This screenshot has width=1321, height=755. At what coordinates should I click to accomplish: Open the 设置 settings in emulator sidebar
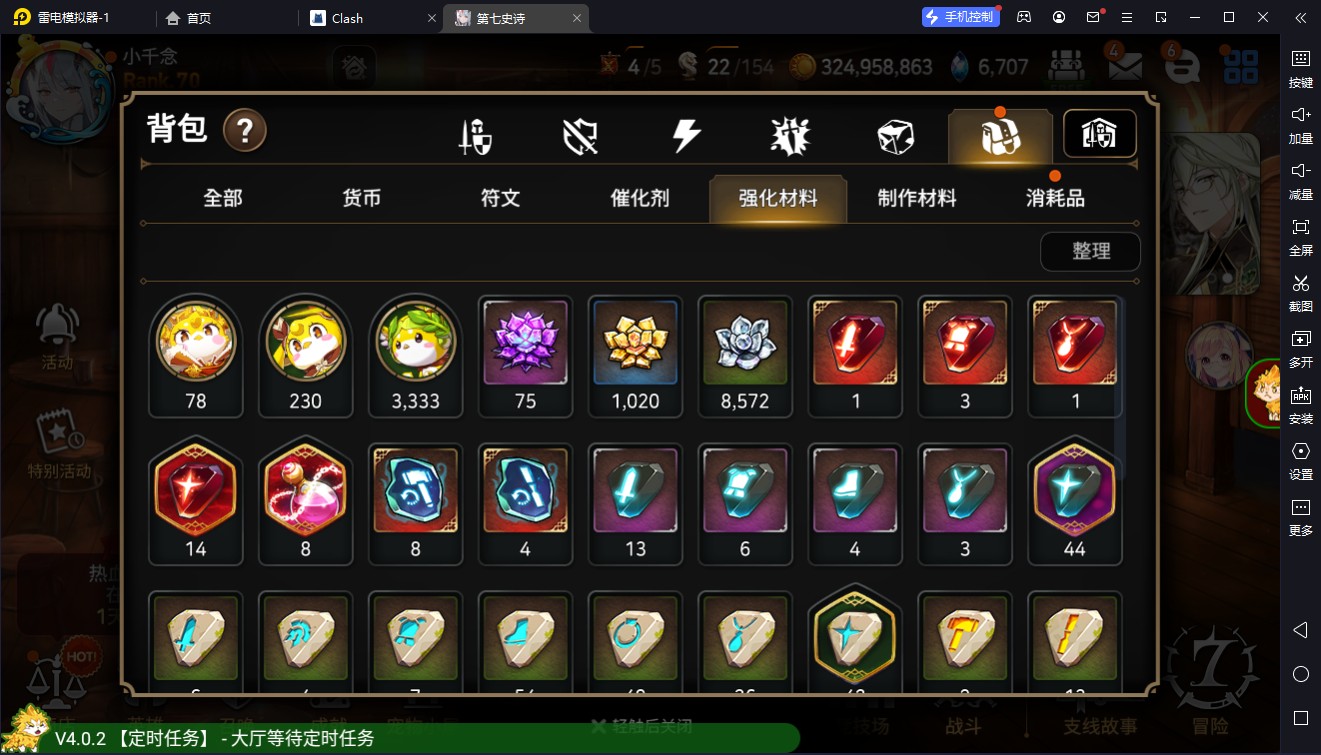pyautogui.click(x=1300, y=459)
